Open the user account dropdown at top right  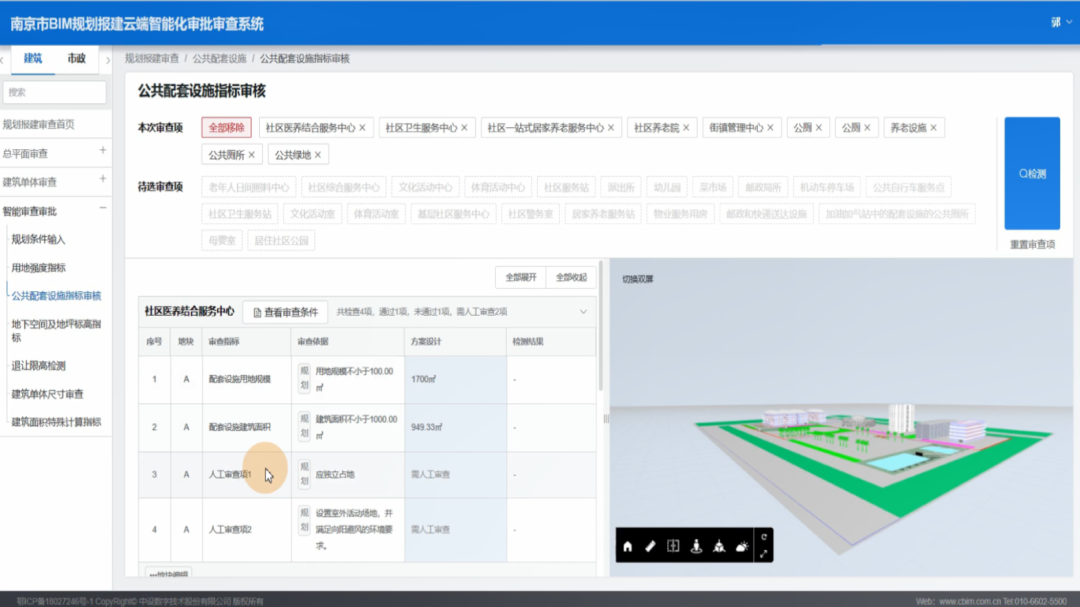click(x=1061, y=23)
